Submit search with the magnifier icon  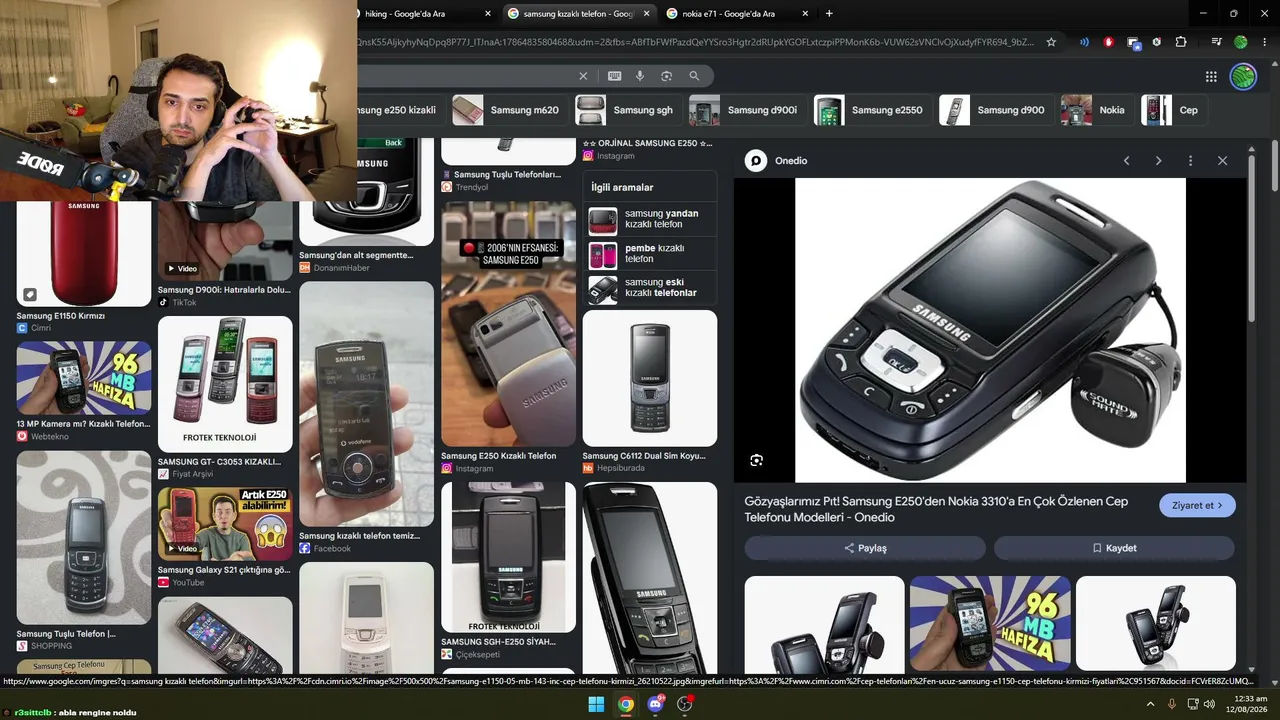[694, 76]
